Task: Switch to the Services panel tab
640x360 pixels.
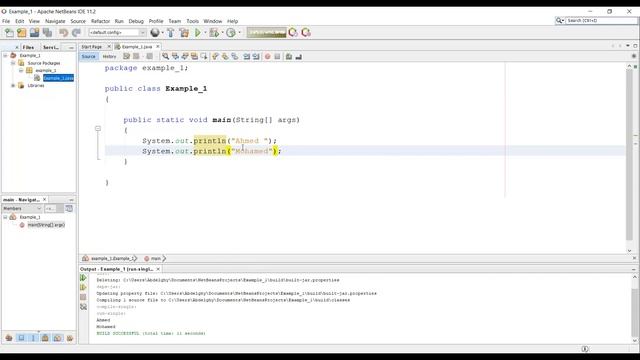Action: pos(51,47)
